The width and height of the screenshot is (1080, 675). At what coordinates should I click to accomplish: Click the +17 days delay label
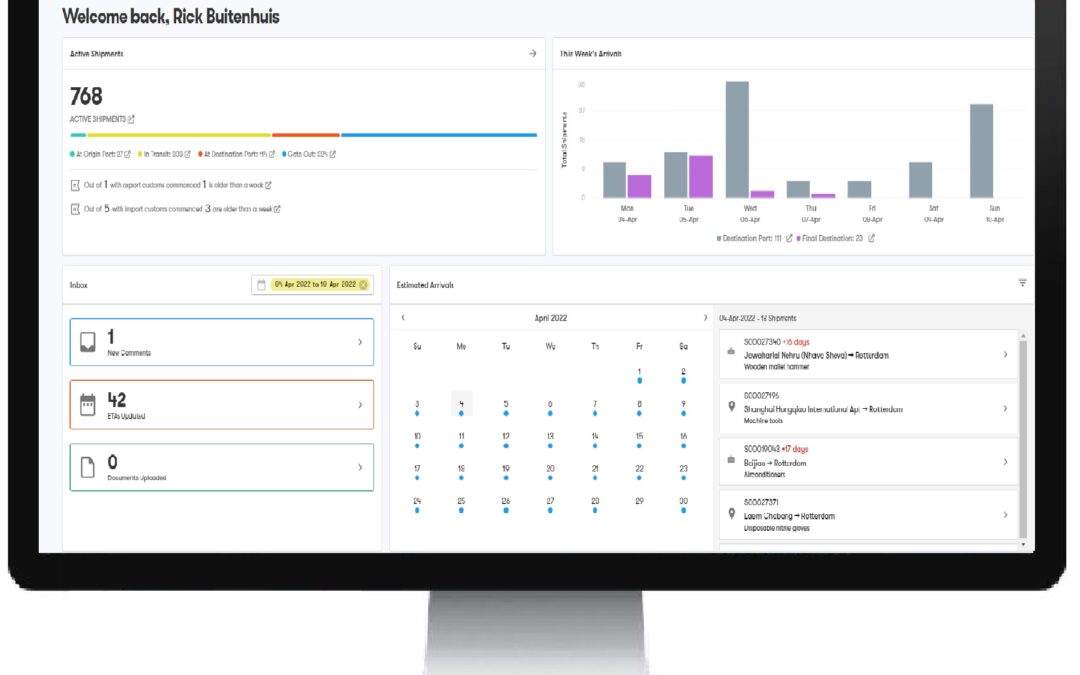[x=794, y=449]
